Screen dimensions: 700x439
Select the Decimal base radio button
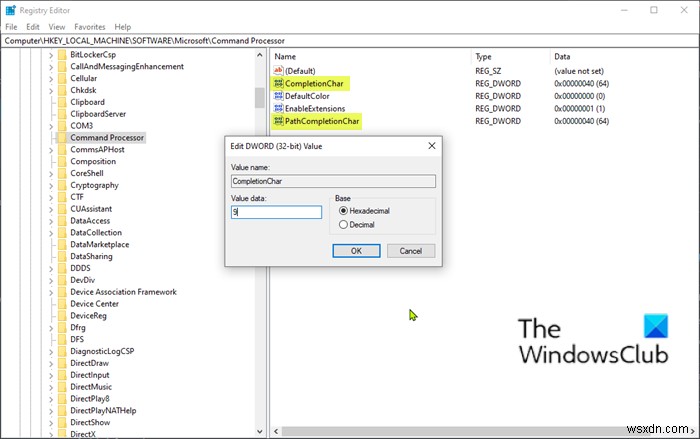tap(343, 225)
